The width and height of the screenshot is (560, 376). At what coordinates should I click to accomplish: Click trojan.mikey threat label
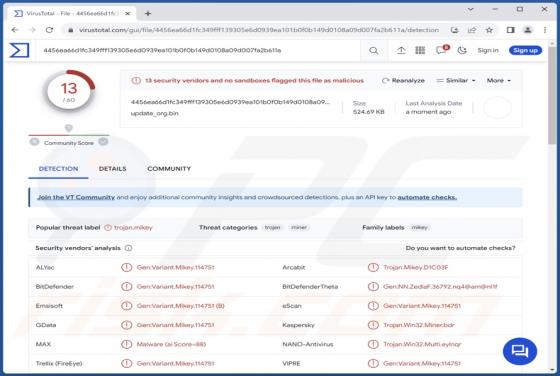pyautogui.click(x=133, y=227)
